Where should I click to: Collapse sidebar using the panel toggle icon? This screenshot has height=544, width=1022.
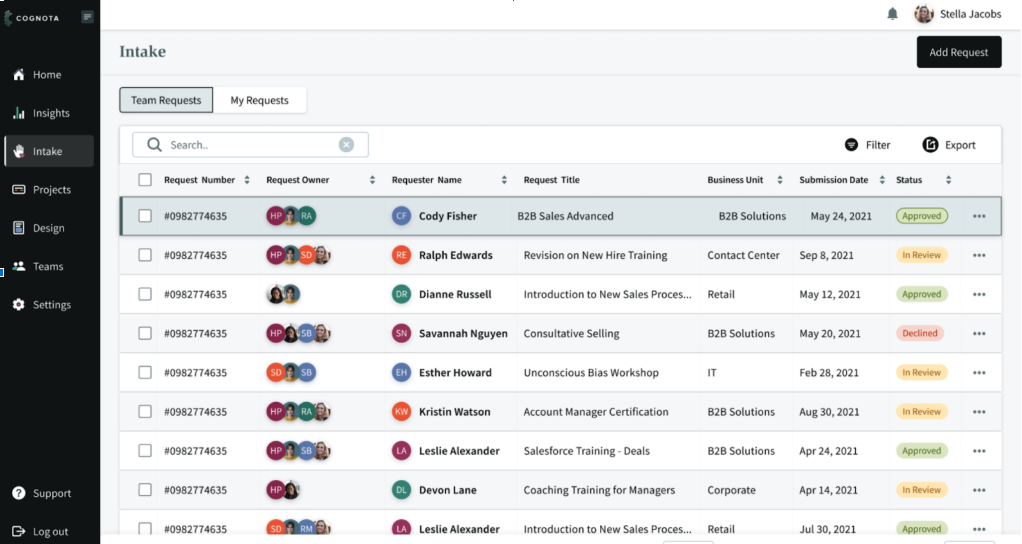pos(88,17)
